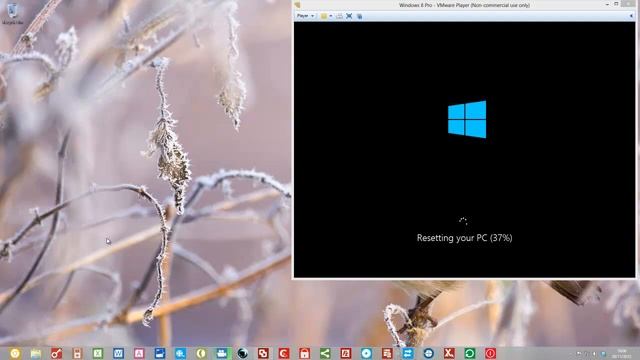The height and width of the screenshot is (360, 640).
Task: Open the yellow circle icon on the taskbar
Action: pos(15,353)
